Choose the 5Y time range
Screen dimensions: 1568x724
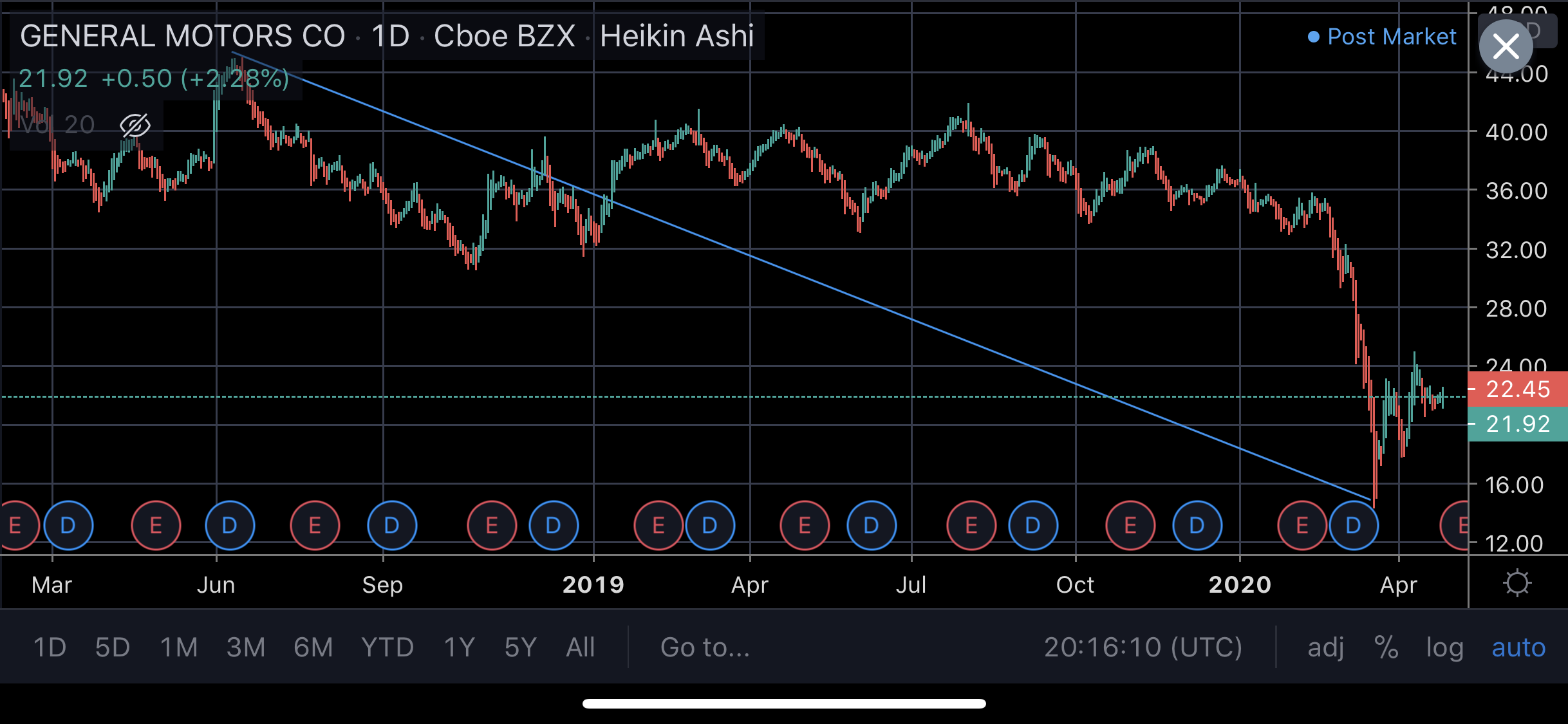click(520, 647)
